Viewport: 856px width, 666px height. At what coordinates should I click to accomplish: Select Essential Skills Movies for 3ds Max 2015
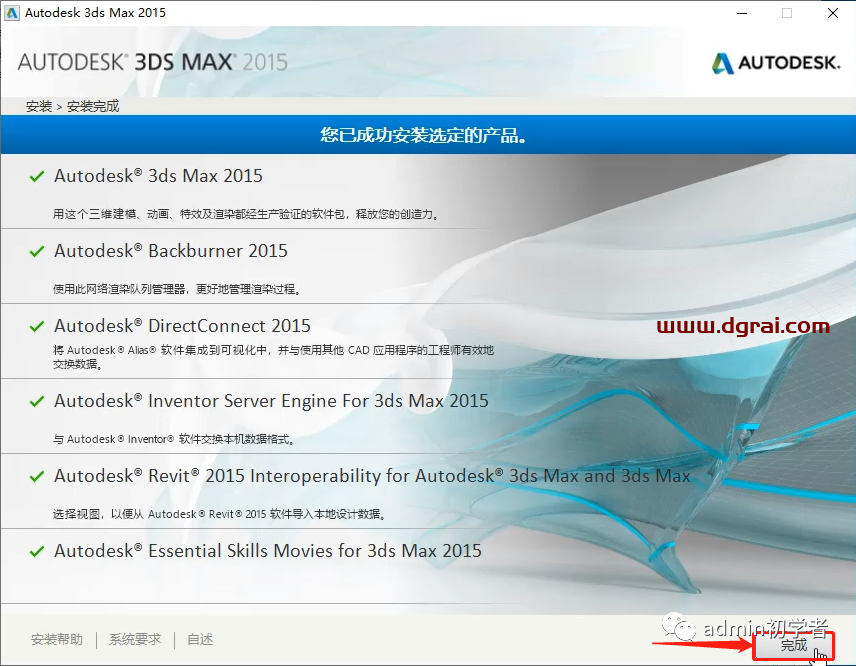[268, 551]
